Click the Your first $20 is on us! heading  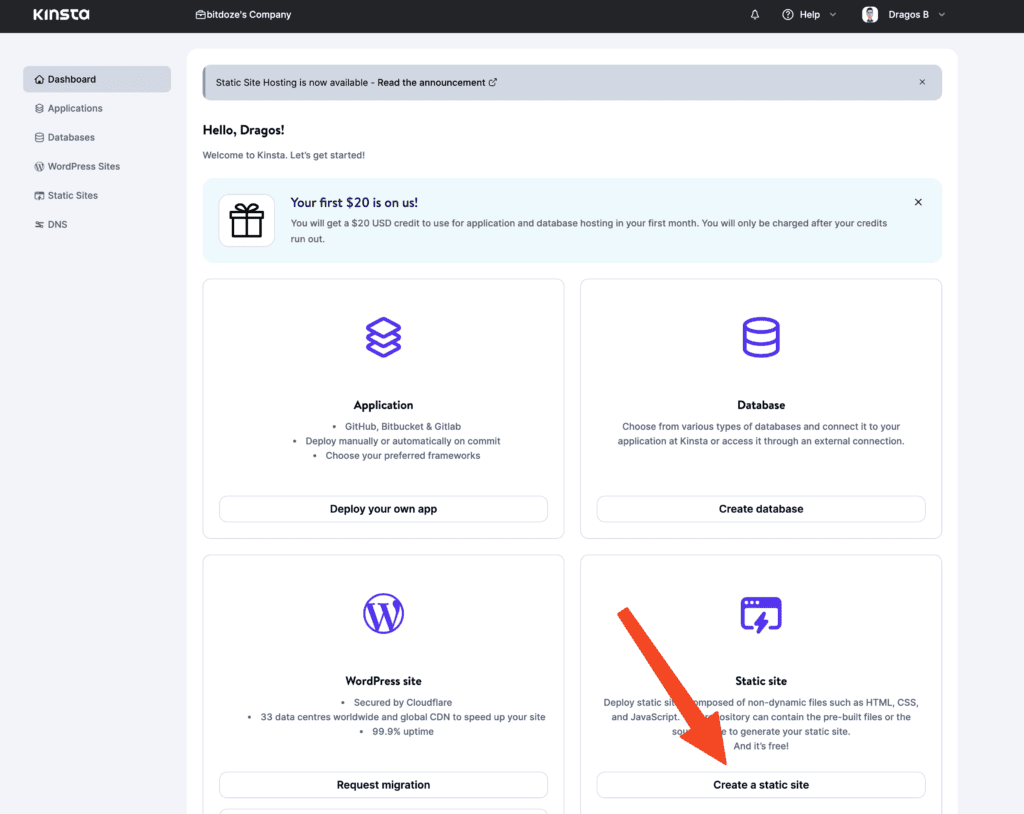354,203
